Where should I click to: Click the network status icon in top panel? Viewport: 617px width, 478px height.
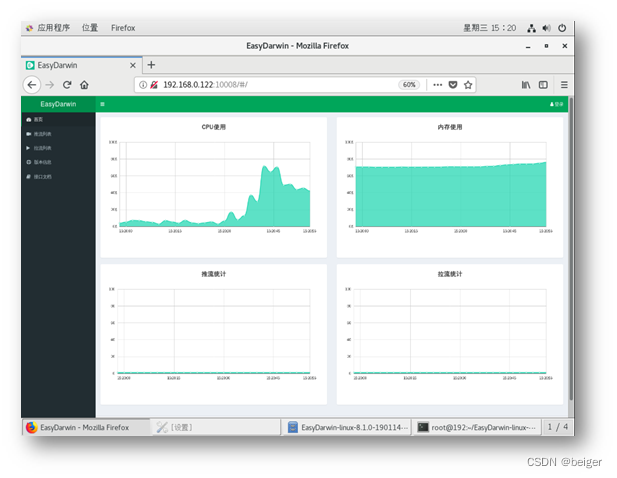532,28
